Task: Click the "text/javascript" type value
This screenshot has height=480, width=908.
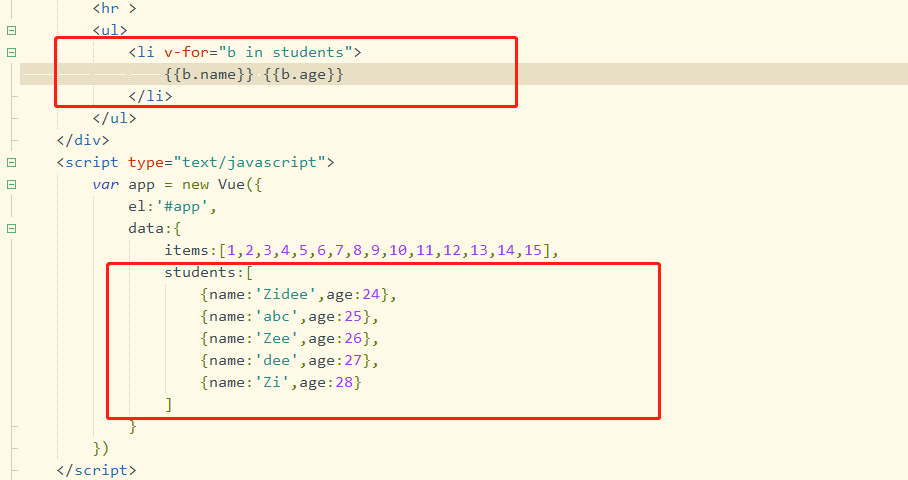Action: pos(250,163)
